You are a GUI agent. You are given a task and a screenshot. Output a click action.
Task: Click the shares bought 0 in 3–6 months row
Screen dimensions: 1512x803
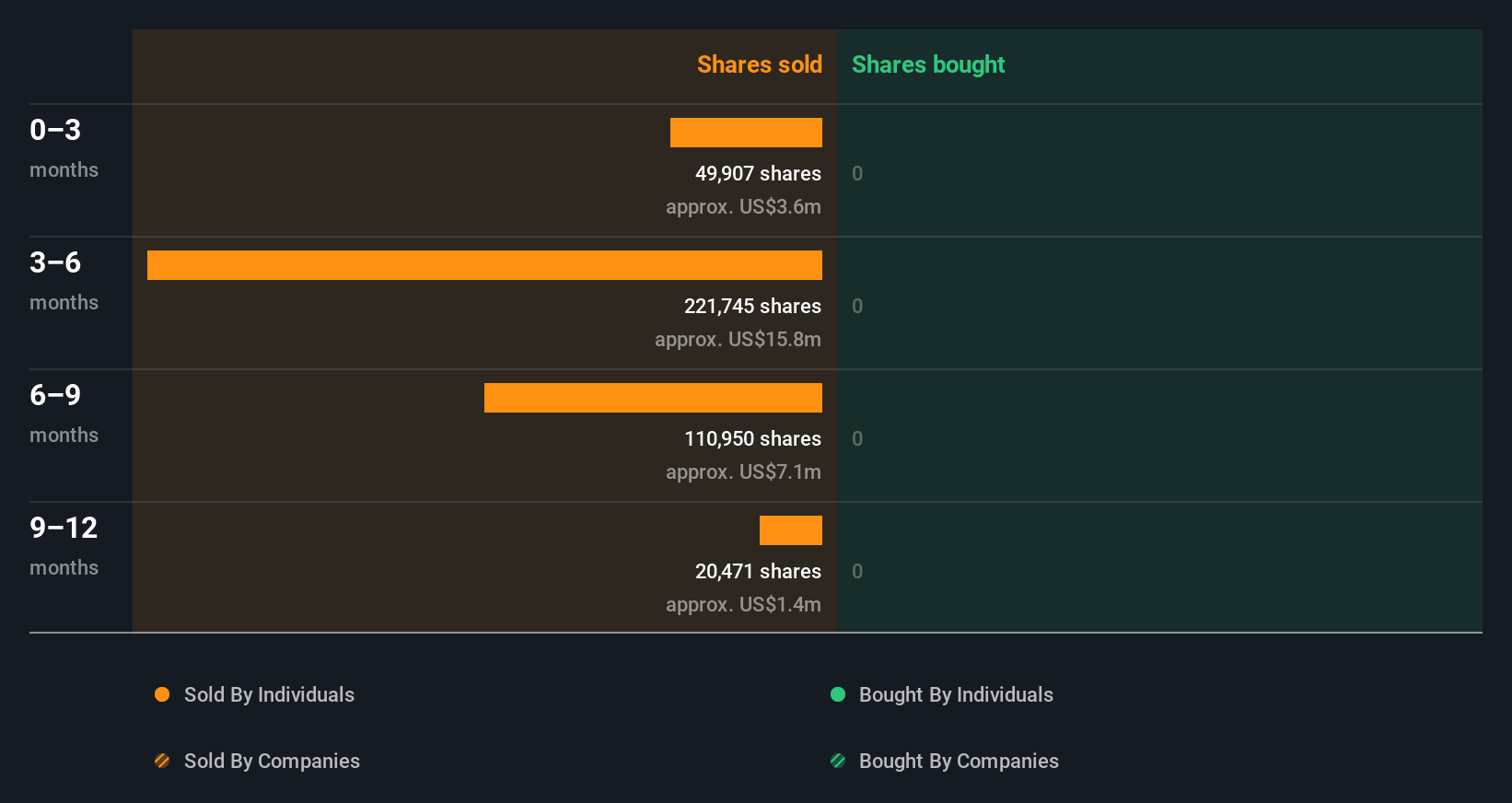click(x=857, y=307)
